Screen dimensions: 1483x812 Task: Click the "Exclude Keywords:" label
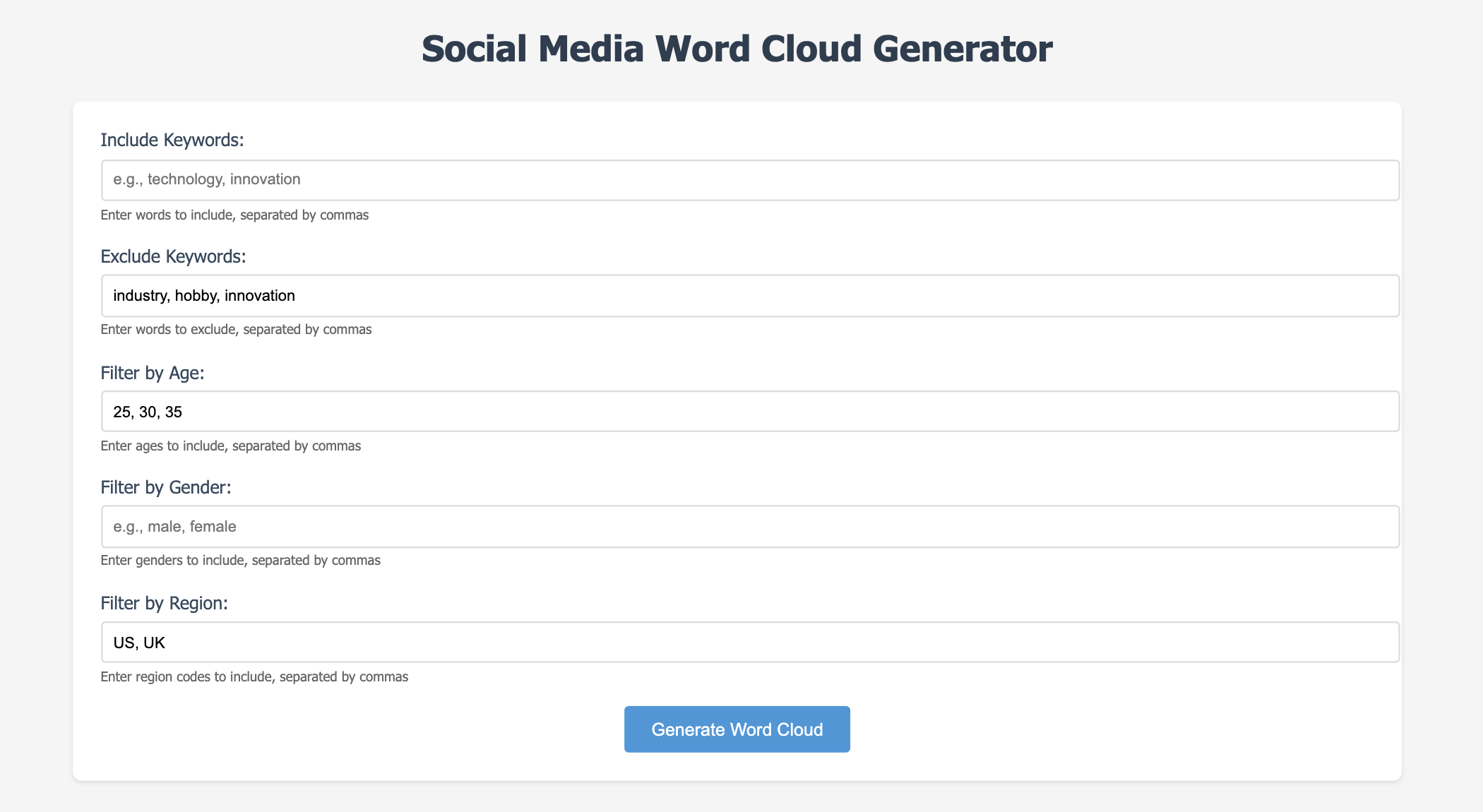[x=173, y=256]
